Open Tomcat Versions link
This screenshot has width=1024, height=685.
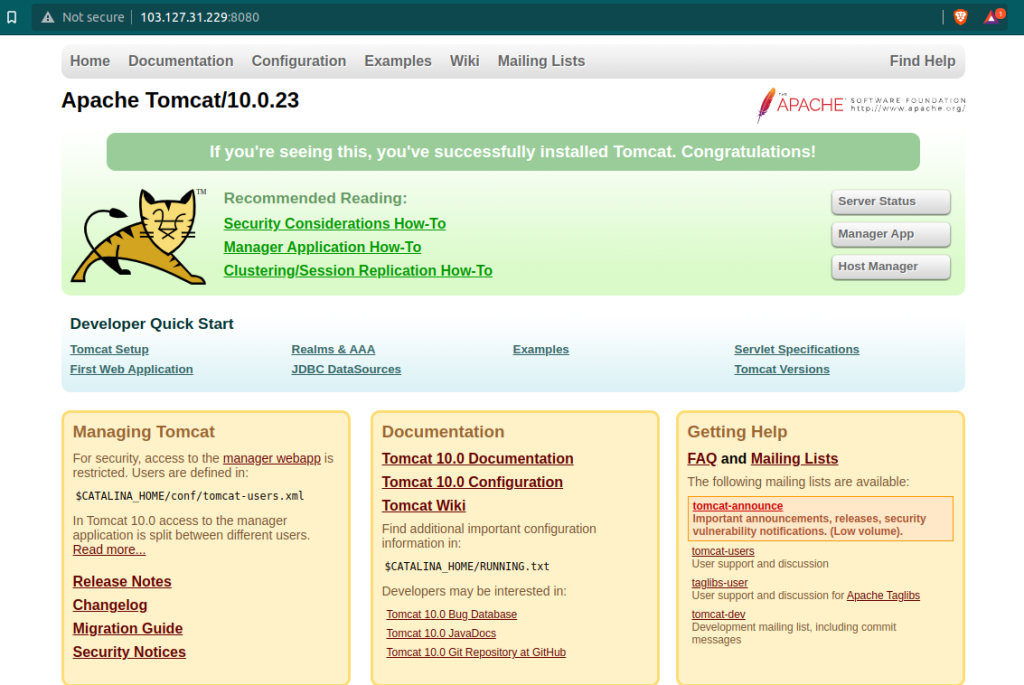[x=782, y=369]
